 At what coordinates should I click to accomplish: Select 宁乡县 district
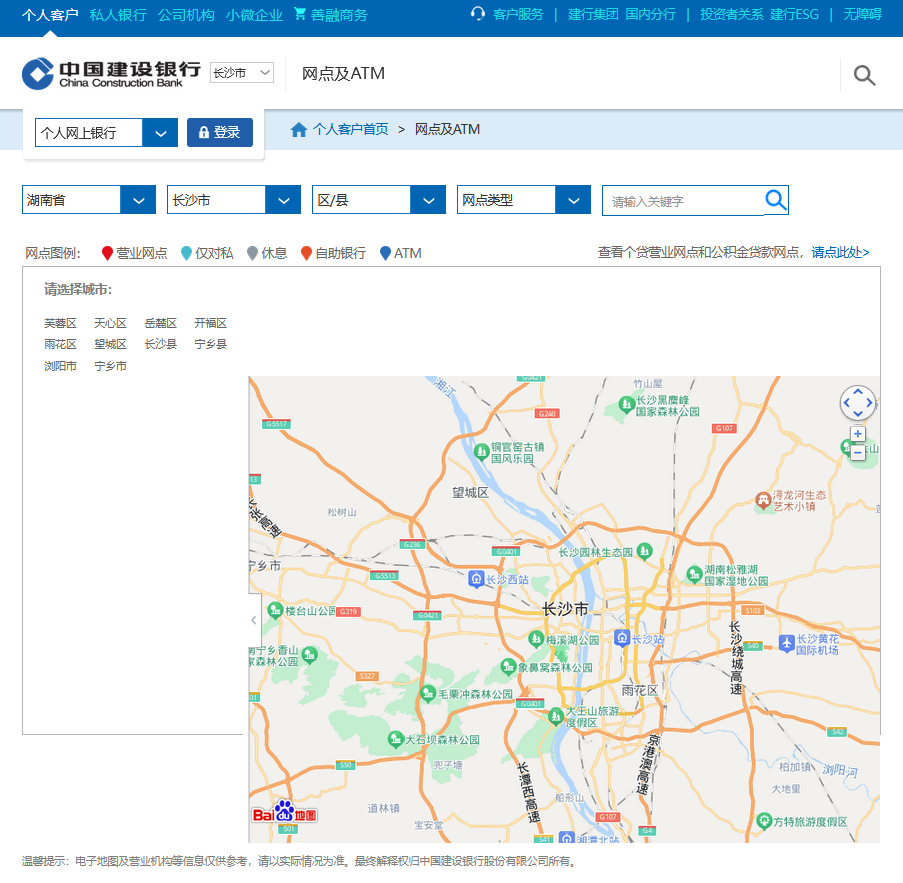[211, 344]
